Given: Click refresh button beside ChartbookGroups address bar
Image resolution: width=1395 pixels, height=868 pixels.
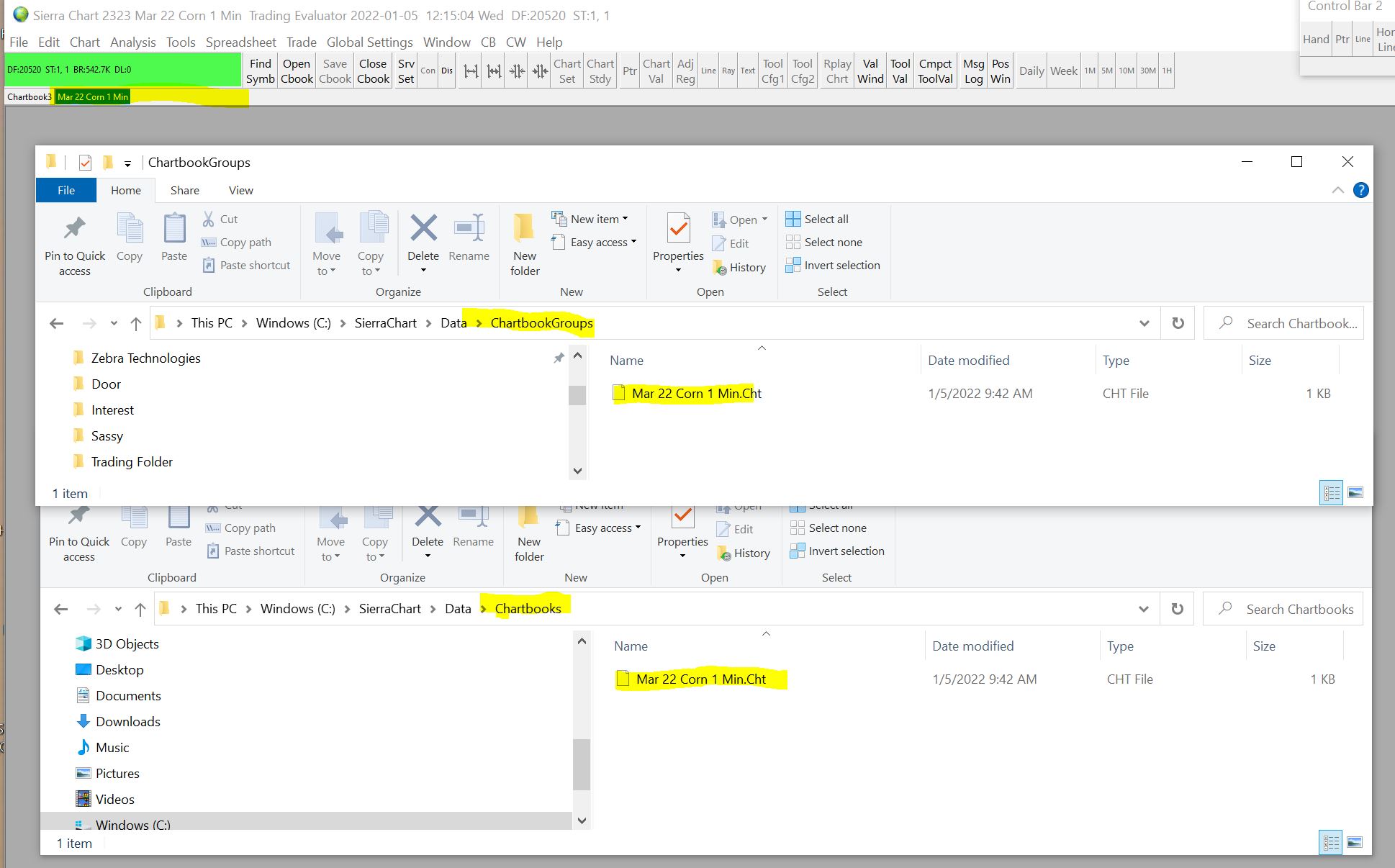Looking at the screenshot, I should click(x=1178, y=323).
